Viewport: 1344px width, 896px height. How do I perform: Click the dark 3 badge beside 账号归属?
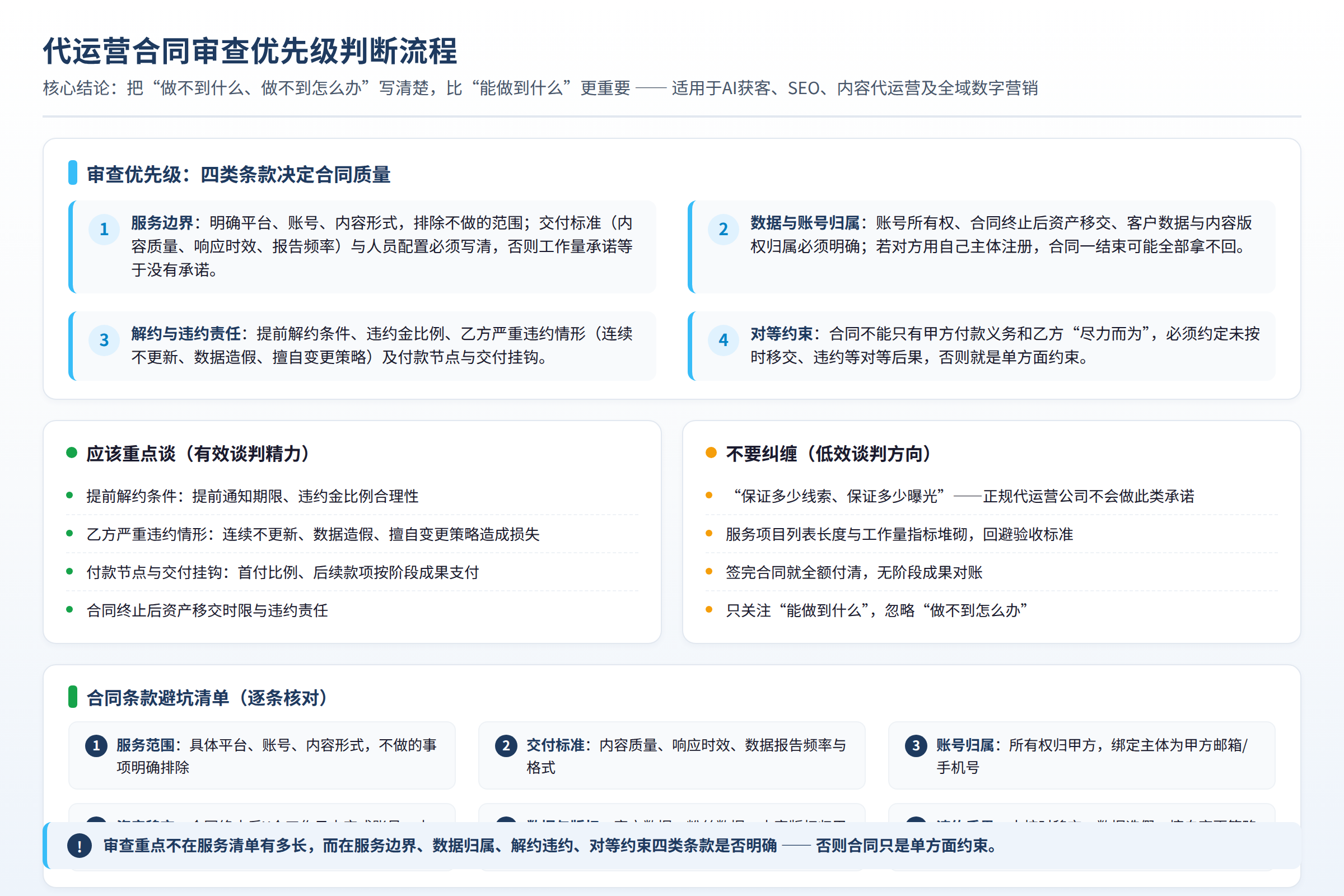[916, 746]
